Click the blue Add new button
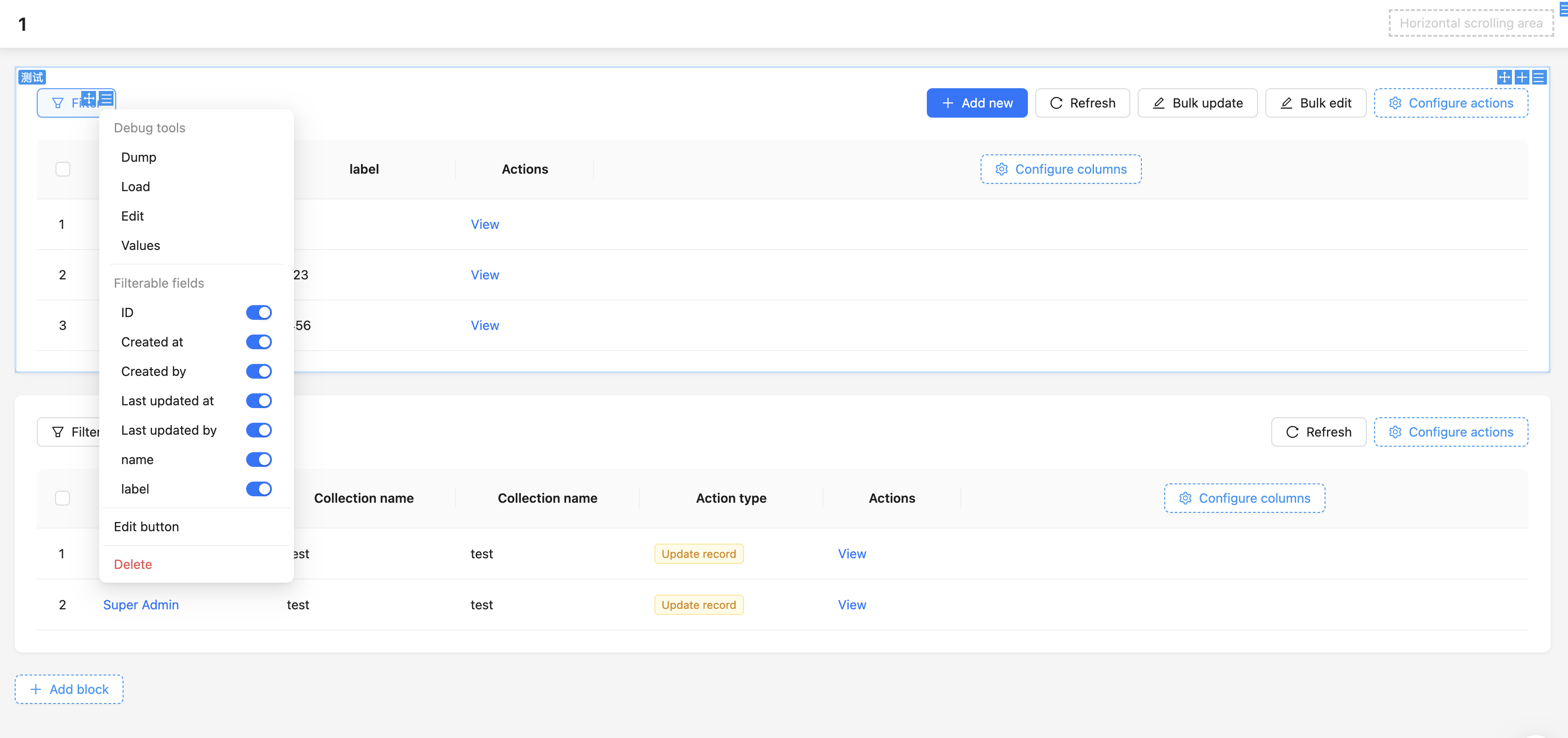The height and width of the screenshot is (738, 1568). tap(977, 103)
